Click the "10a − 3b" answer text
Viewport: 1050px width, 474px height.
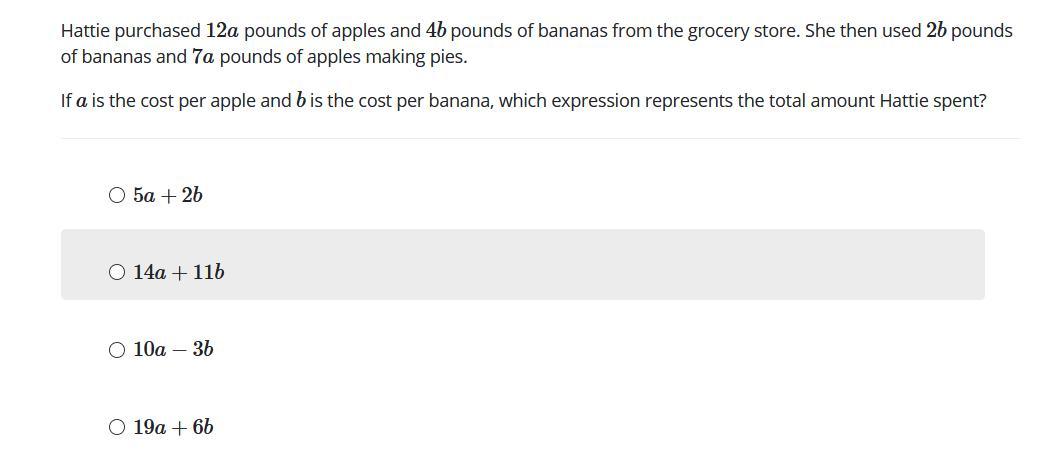173,349
